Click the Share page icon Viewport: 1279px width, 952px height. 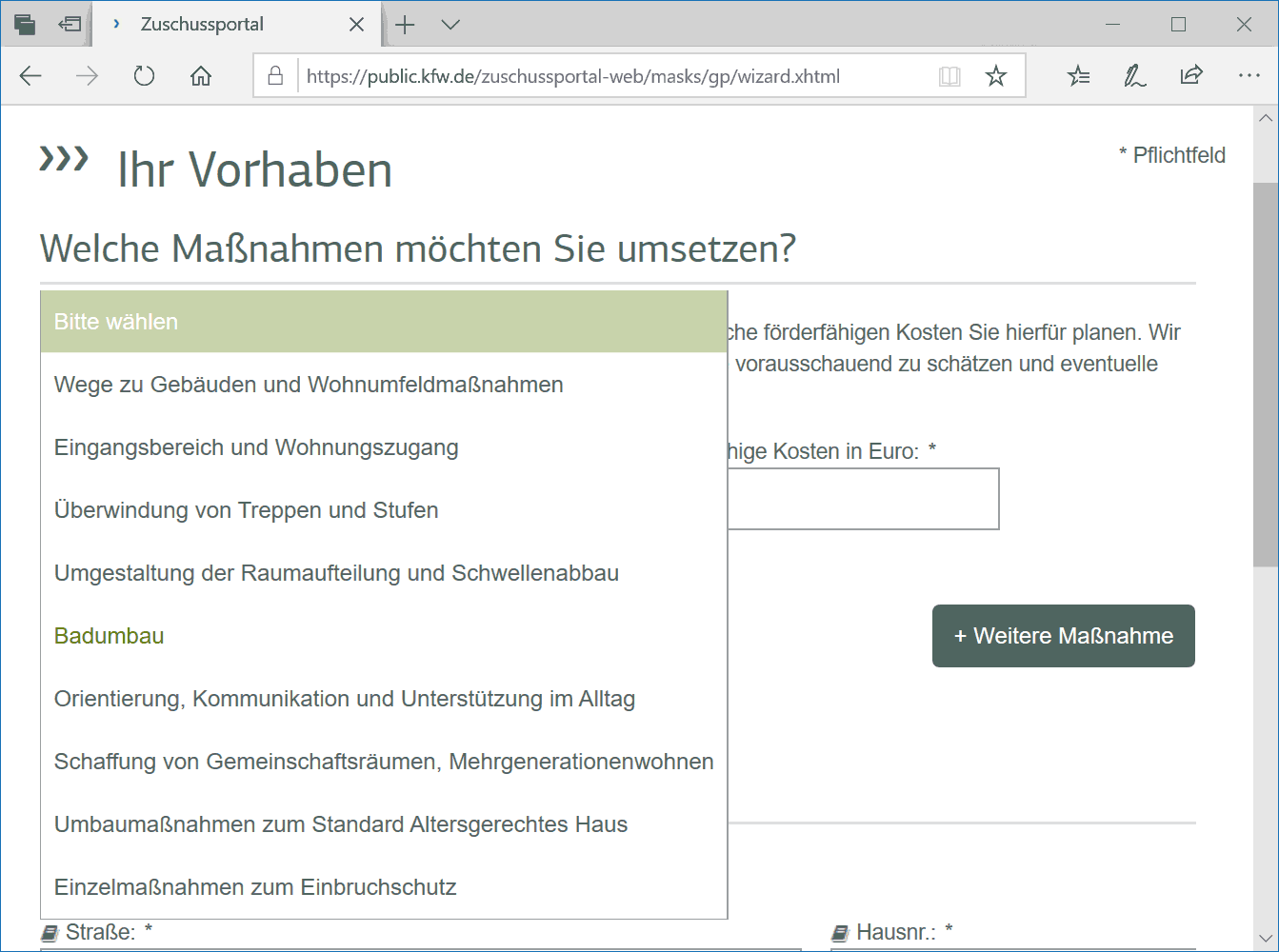[1191, 76]
